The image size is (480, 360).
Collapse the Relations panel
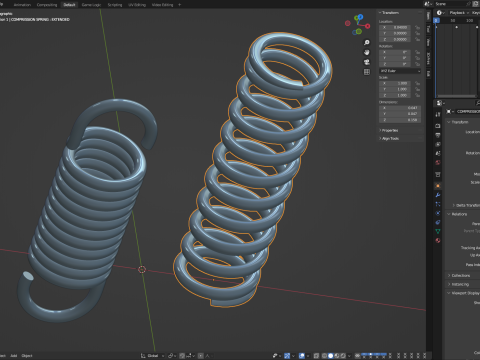457,214
